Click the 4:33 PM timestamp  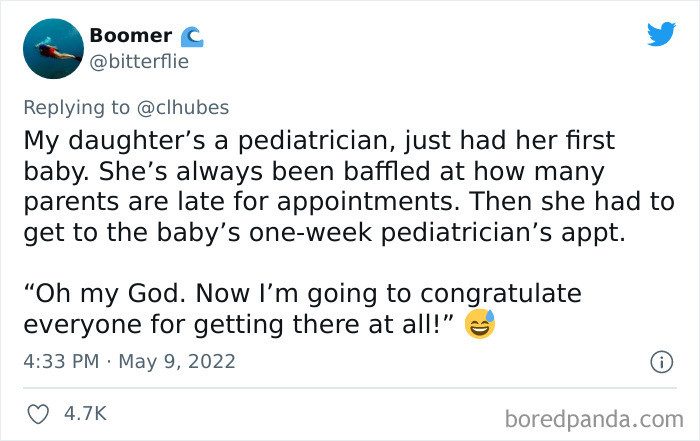pyautogui.click(x=61, y=360)
